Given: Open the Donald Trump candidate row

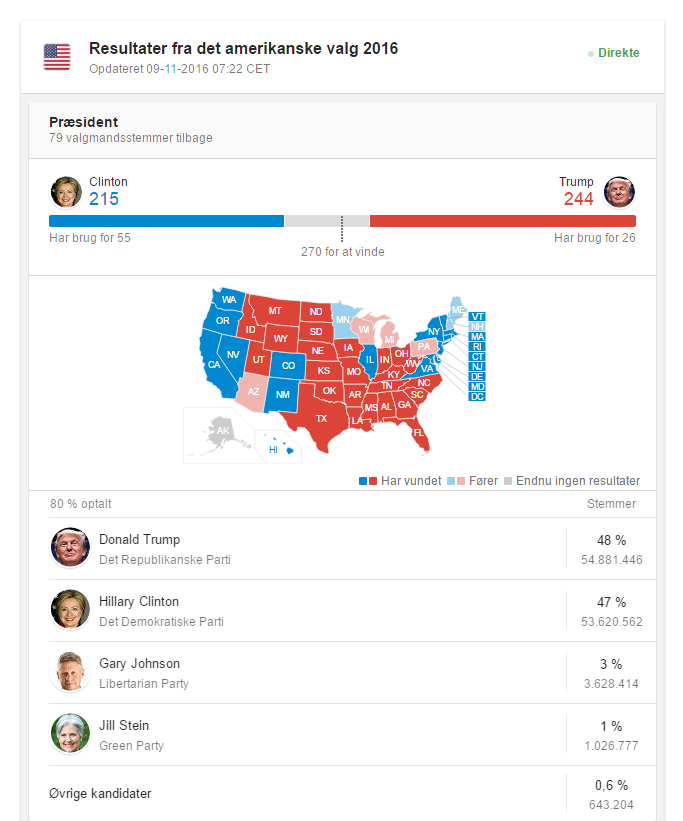Looking at the screenshot, I should [x=352, y=549].
